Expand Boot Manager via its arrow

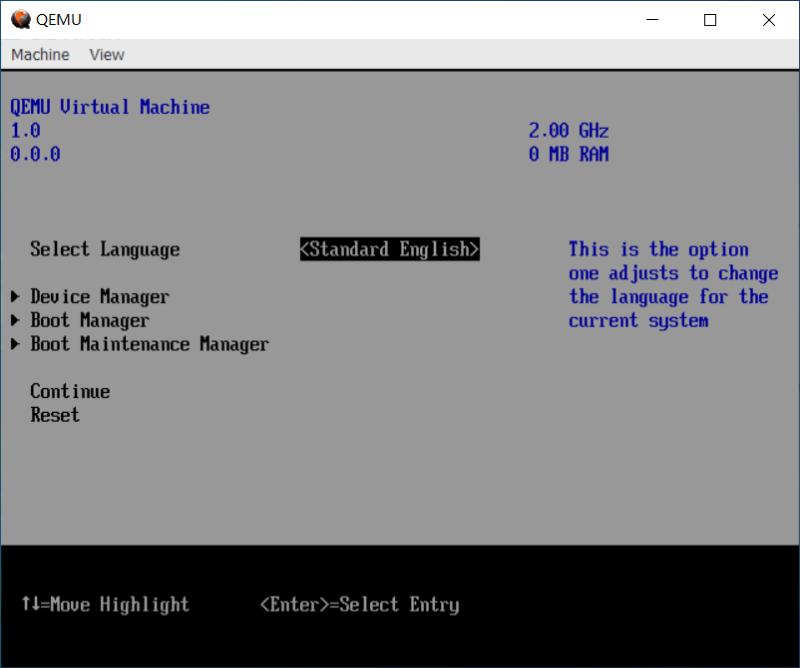[14, 320]
